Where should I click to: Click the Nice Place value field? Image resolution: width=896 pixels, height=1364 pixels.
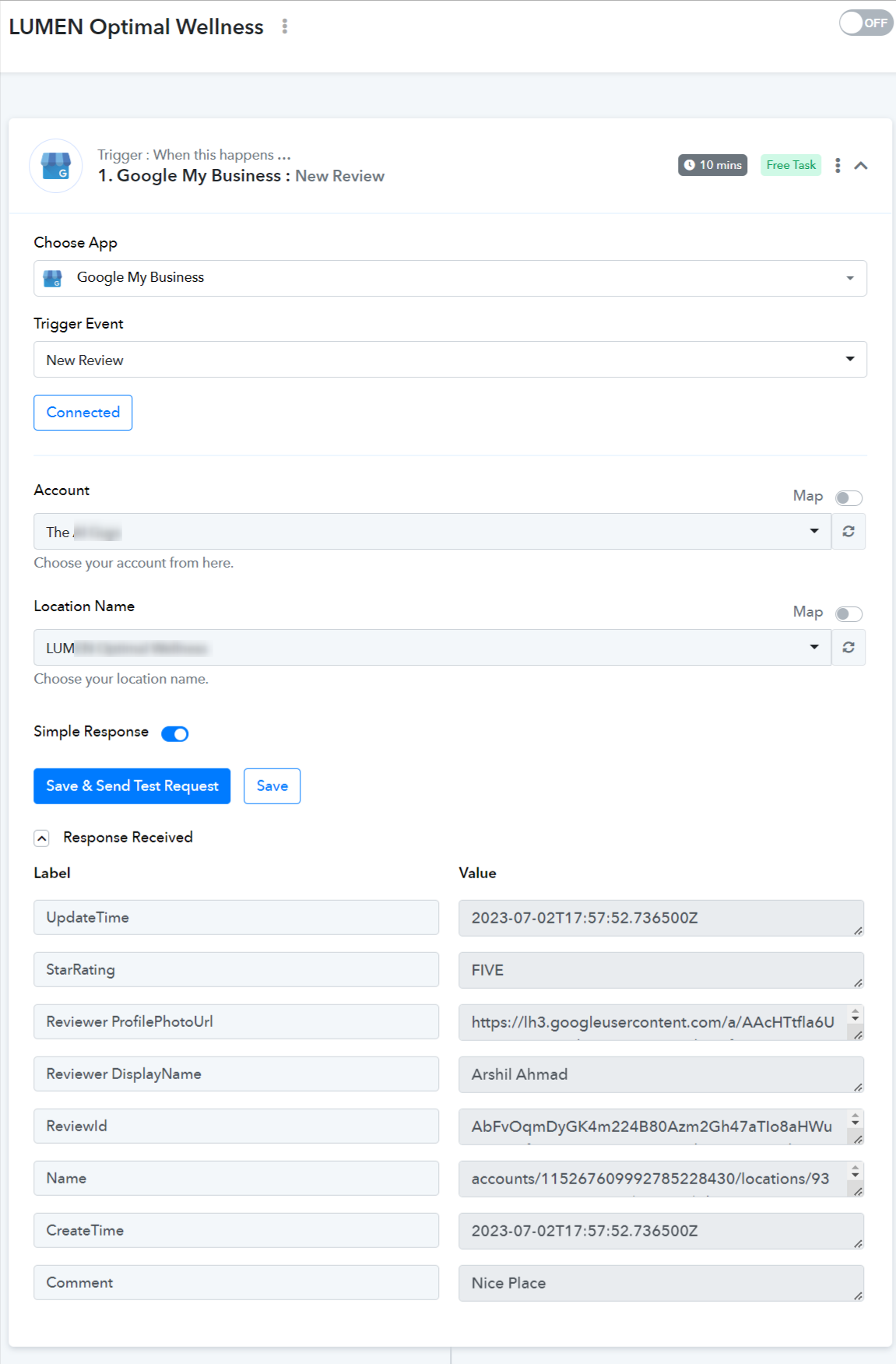(661, 1283)
